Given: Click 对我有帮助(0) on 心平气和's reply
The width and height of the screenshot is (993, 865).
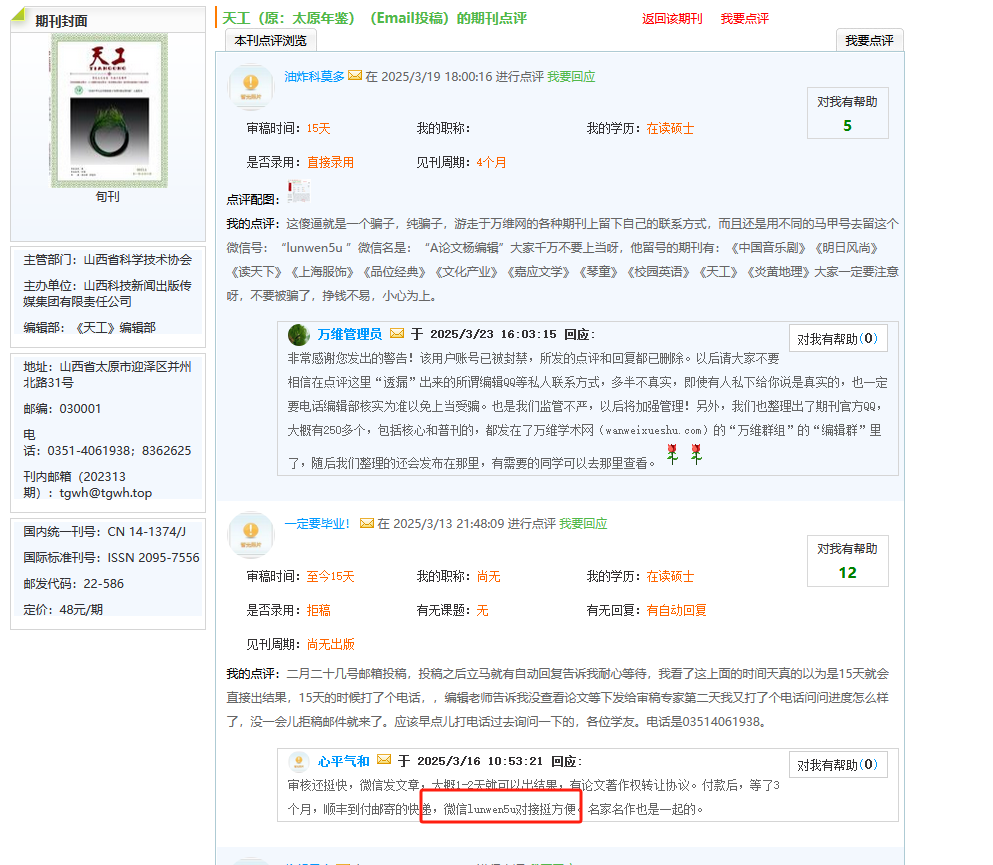Looking at the screenshot, I should click(x=837, y=765).
